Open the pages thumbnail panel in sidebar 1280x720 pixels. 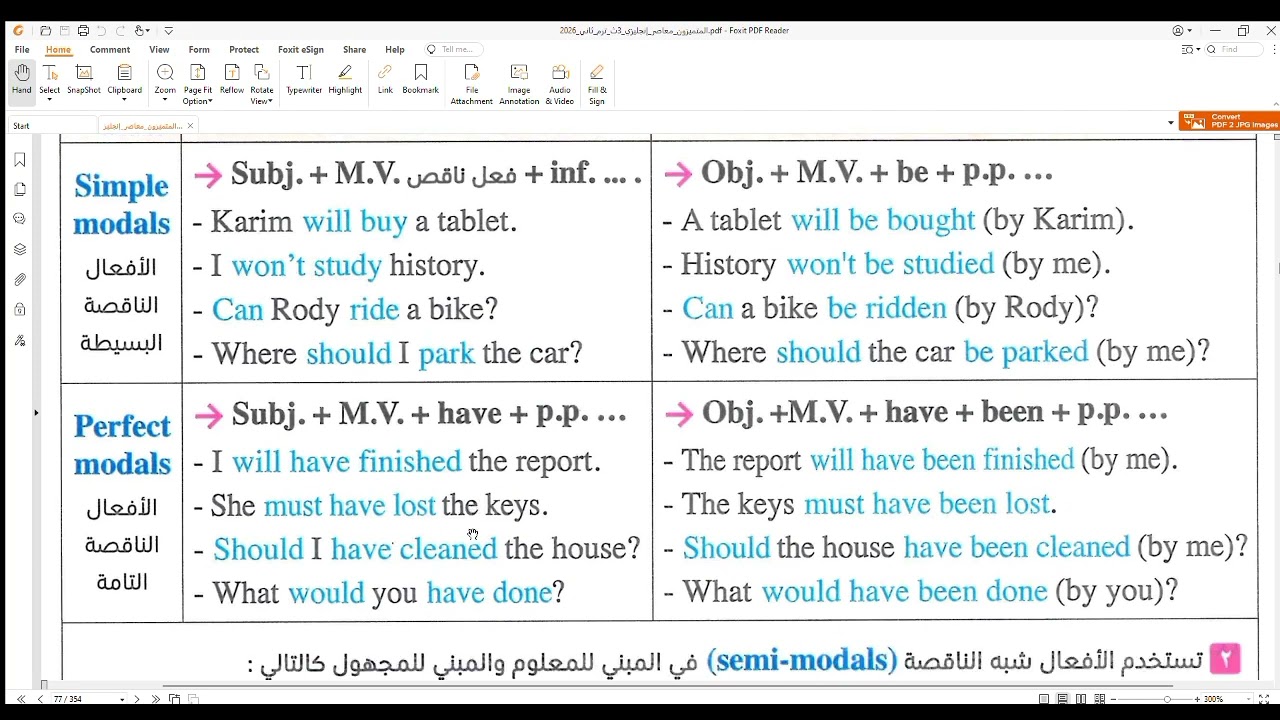[x=20, y=189]
